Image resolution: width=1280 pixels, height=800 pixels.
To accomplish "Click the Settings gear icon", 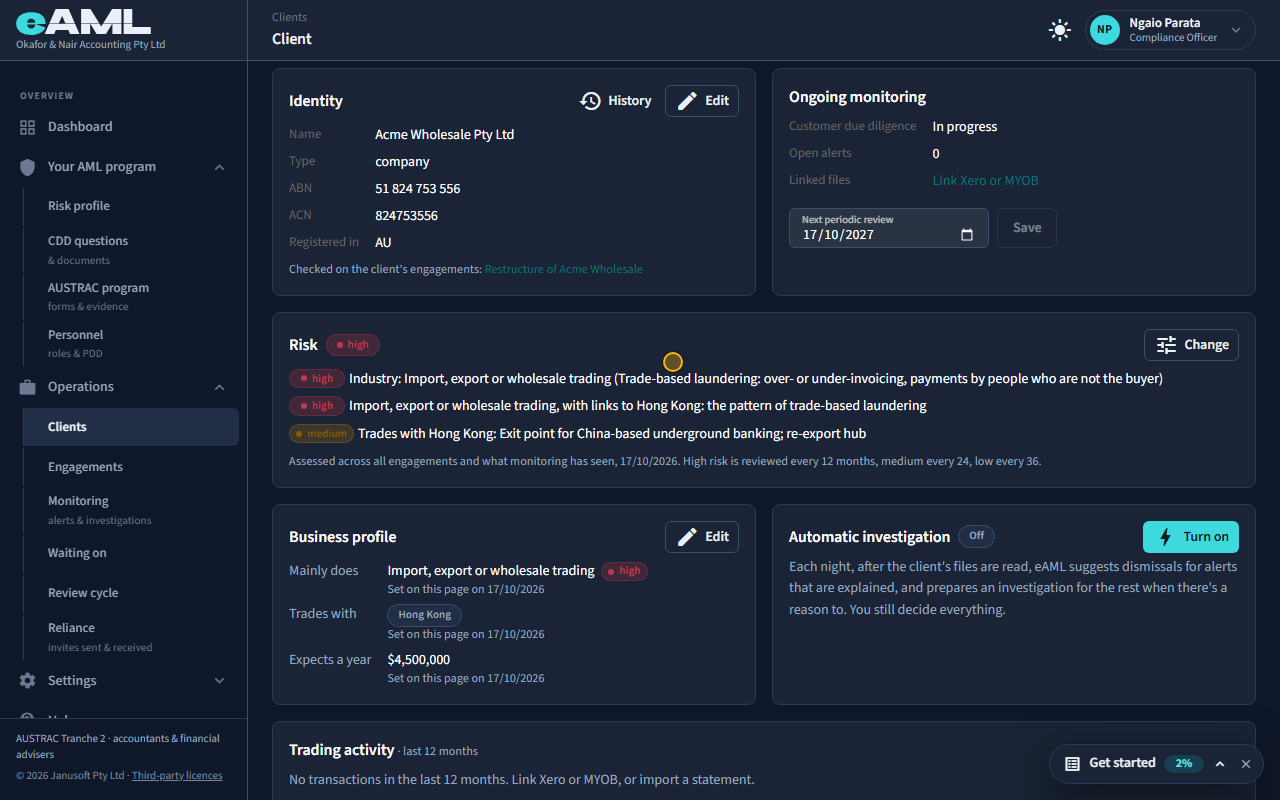I will (x=28, y=681).
